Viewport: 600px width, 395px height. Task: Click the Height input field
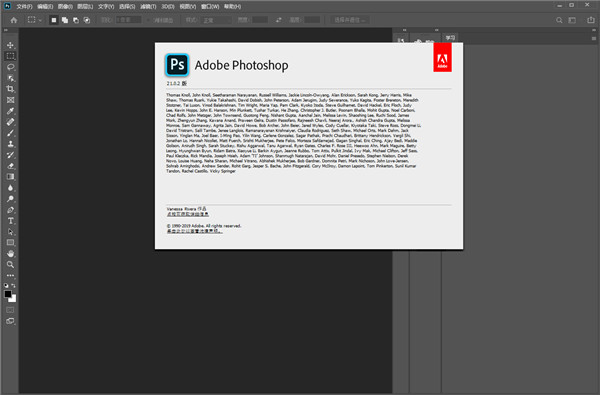pyautogui.click(x=312, y=20)
